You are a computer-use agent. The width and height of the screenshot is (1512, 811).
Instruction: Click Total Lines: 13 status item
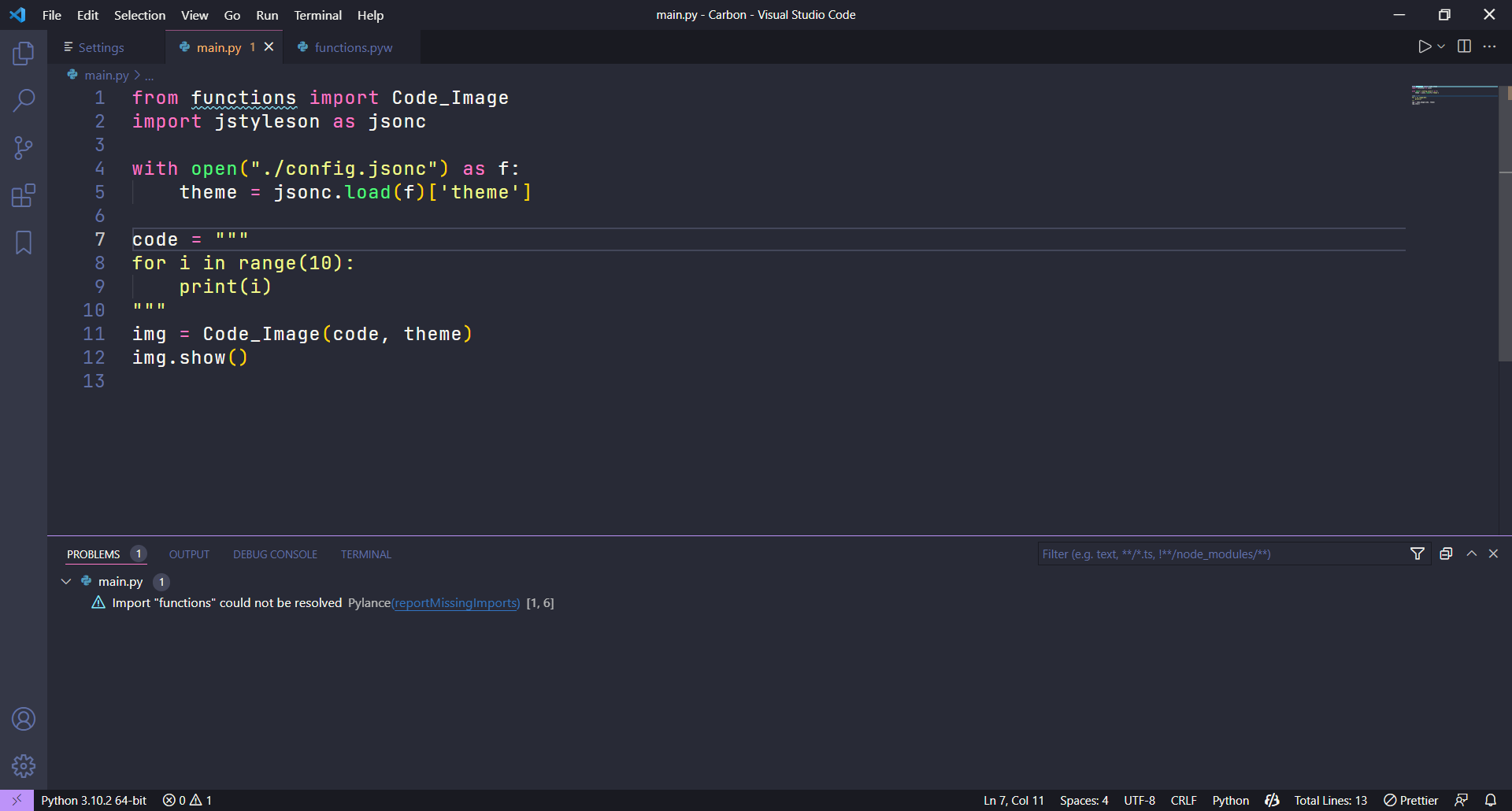[x=1330, y=800]
